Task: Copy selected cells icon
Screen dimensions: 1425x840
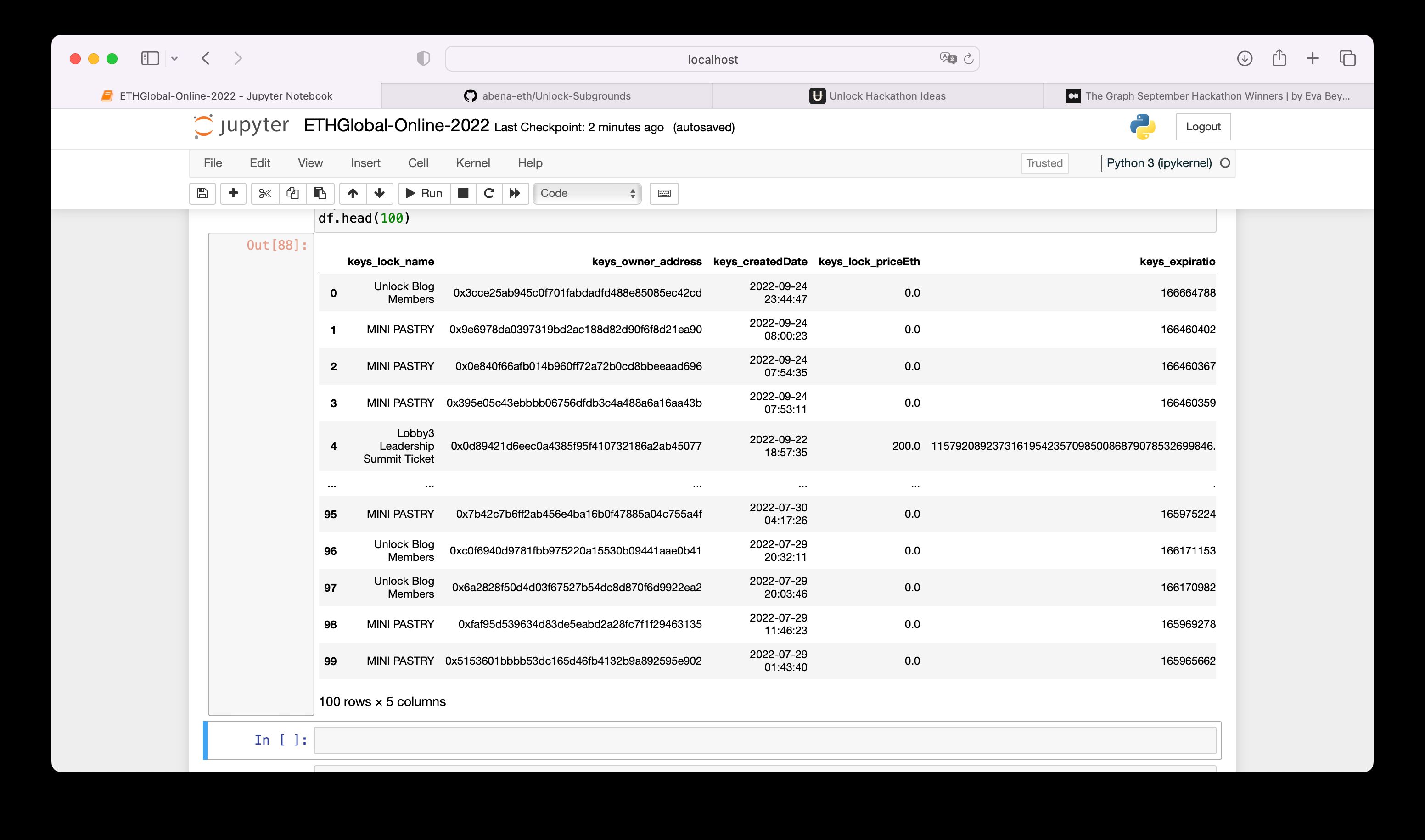Action: tap(292, 194)
